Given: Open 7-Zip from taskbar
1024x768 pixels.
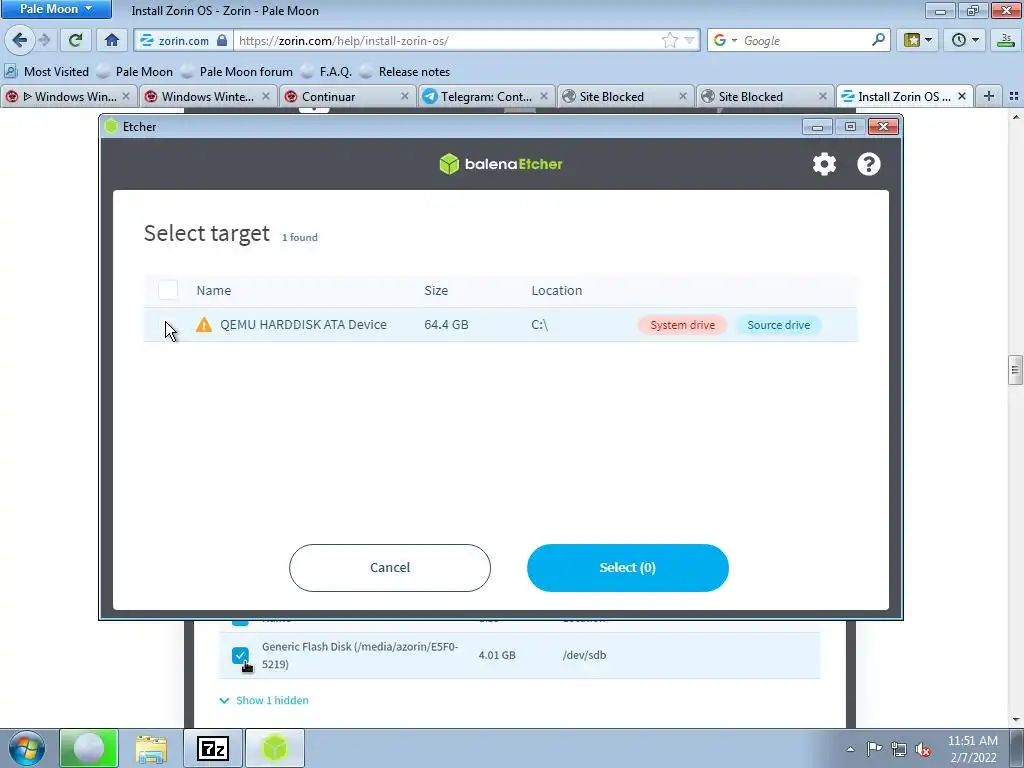Looking at the screenshot, I should [x=213, y=748].
